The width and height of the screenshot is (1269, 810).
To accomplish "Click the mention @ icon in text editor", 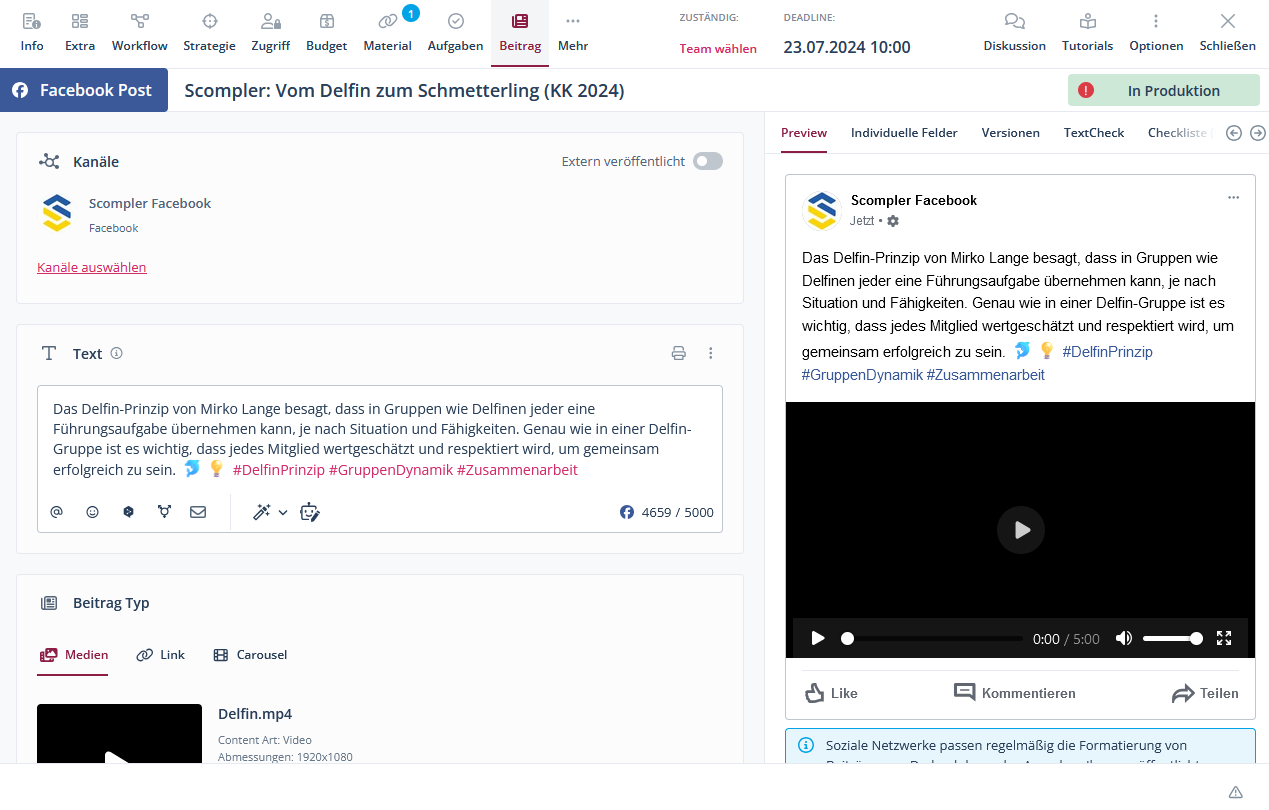I will (x=57, y=512).
